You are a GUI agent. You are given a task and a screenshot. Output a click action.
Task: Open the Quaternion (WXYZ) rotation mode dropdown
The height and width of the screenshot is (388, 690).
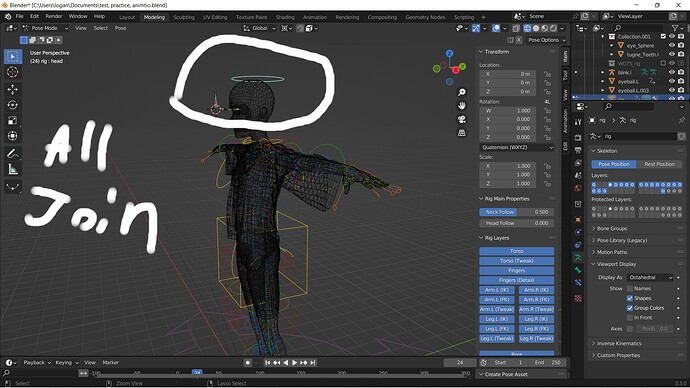click(x=517, y=147)
